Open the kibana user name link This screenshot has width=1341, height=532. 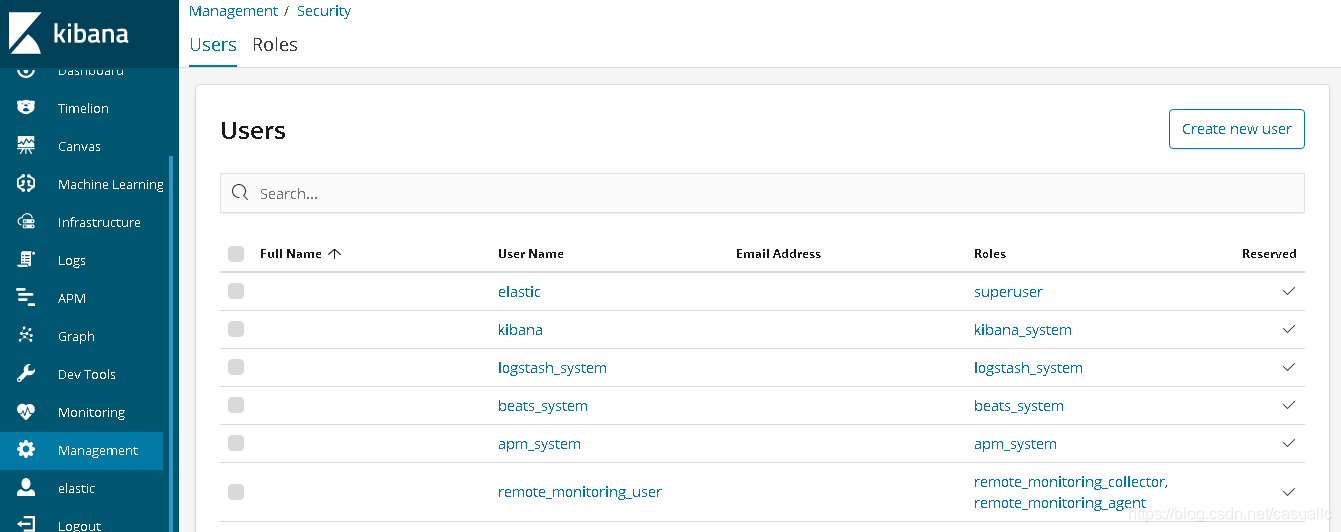(520, 330)
